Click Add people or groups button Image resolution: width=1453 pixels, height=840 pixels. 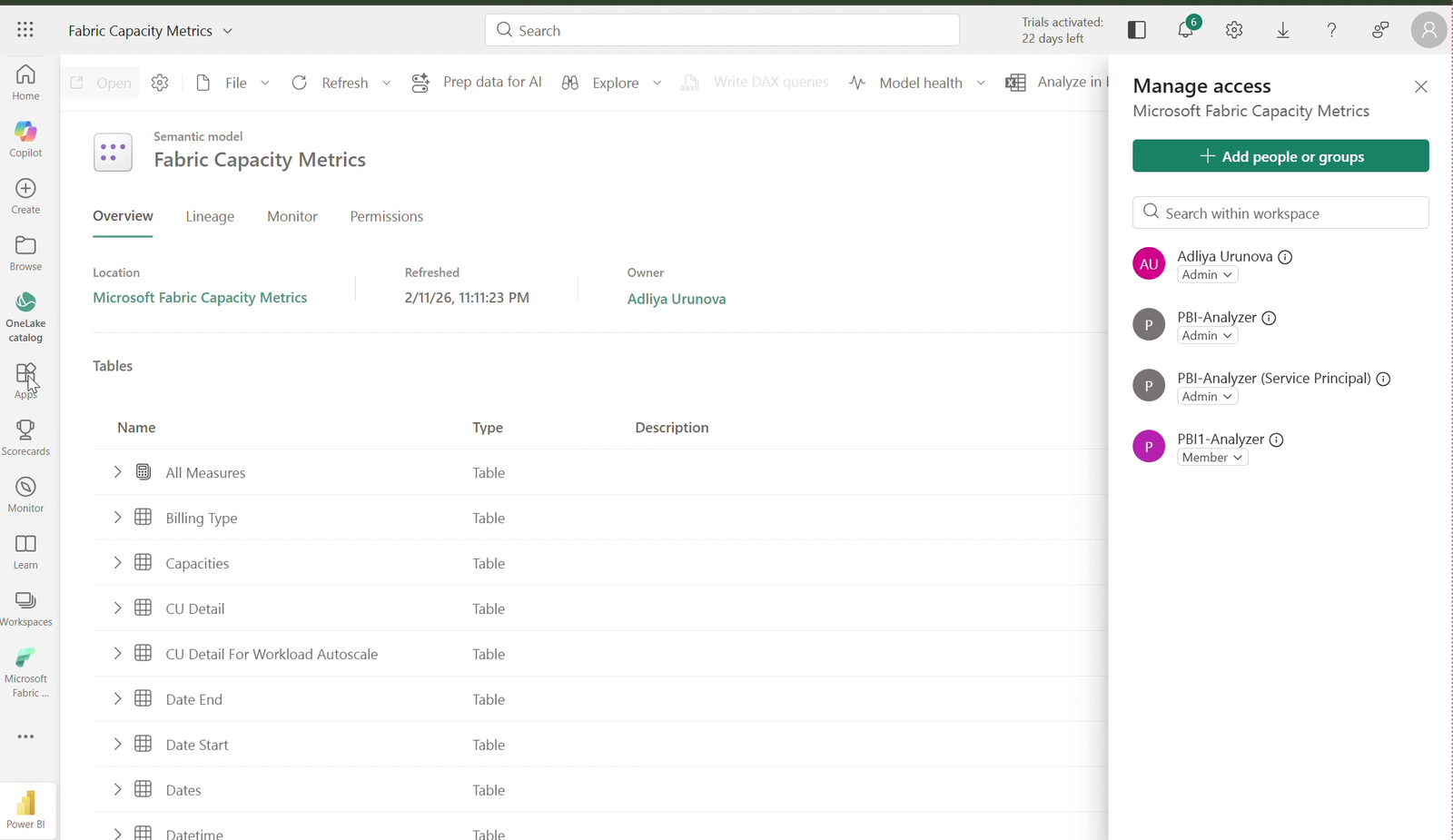pos(1280,156)
